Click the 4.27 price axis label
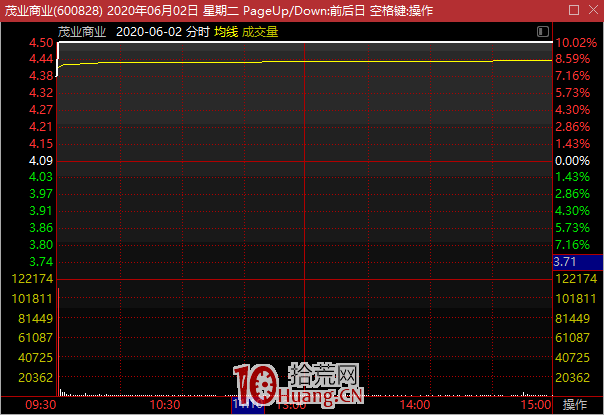The width and height of the screenshot is (604, 415). point(41,110)
